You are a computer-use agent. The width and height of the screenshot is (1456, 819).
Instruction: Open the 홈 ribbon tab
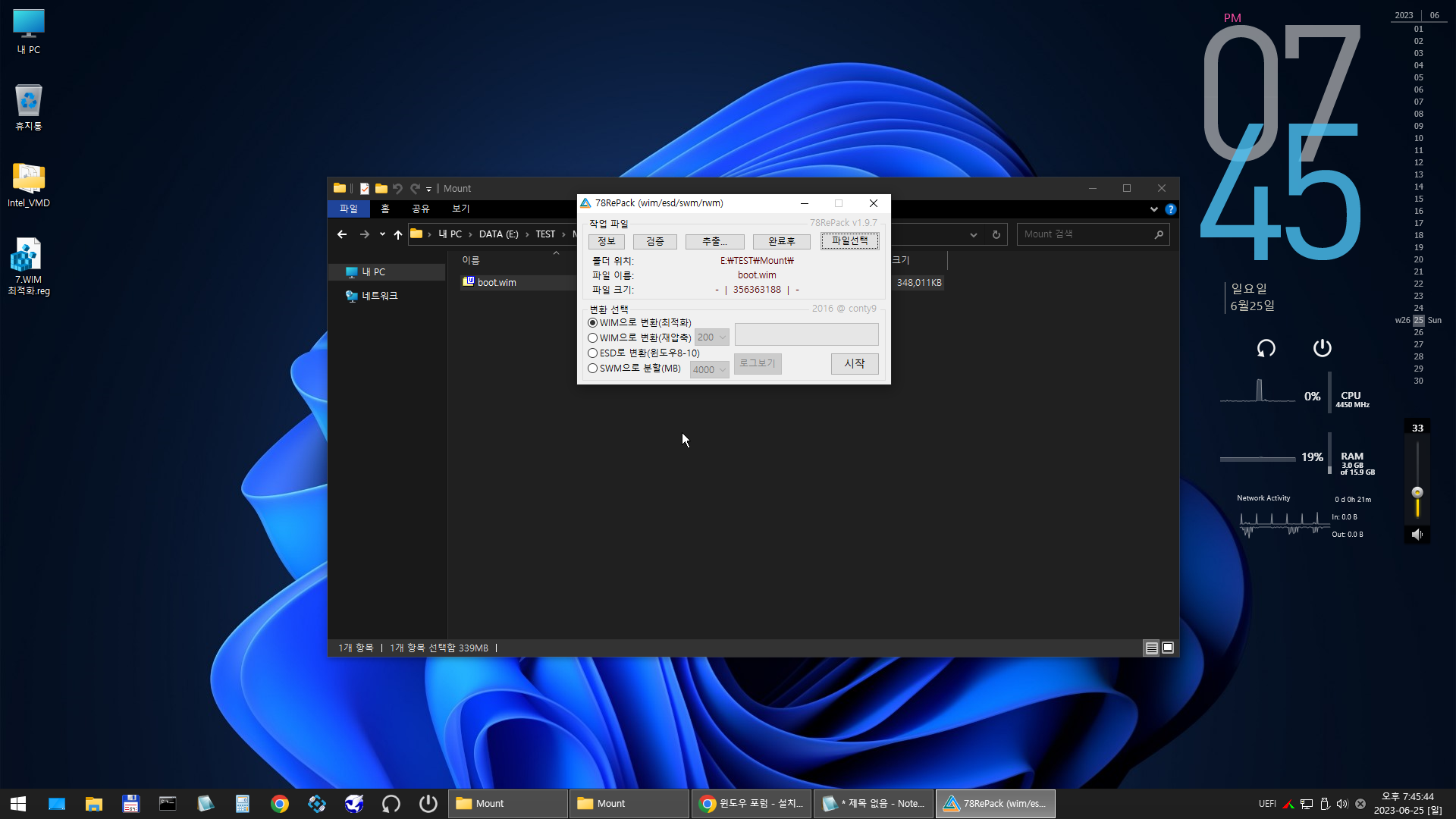click(x=385, y=209)
